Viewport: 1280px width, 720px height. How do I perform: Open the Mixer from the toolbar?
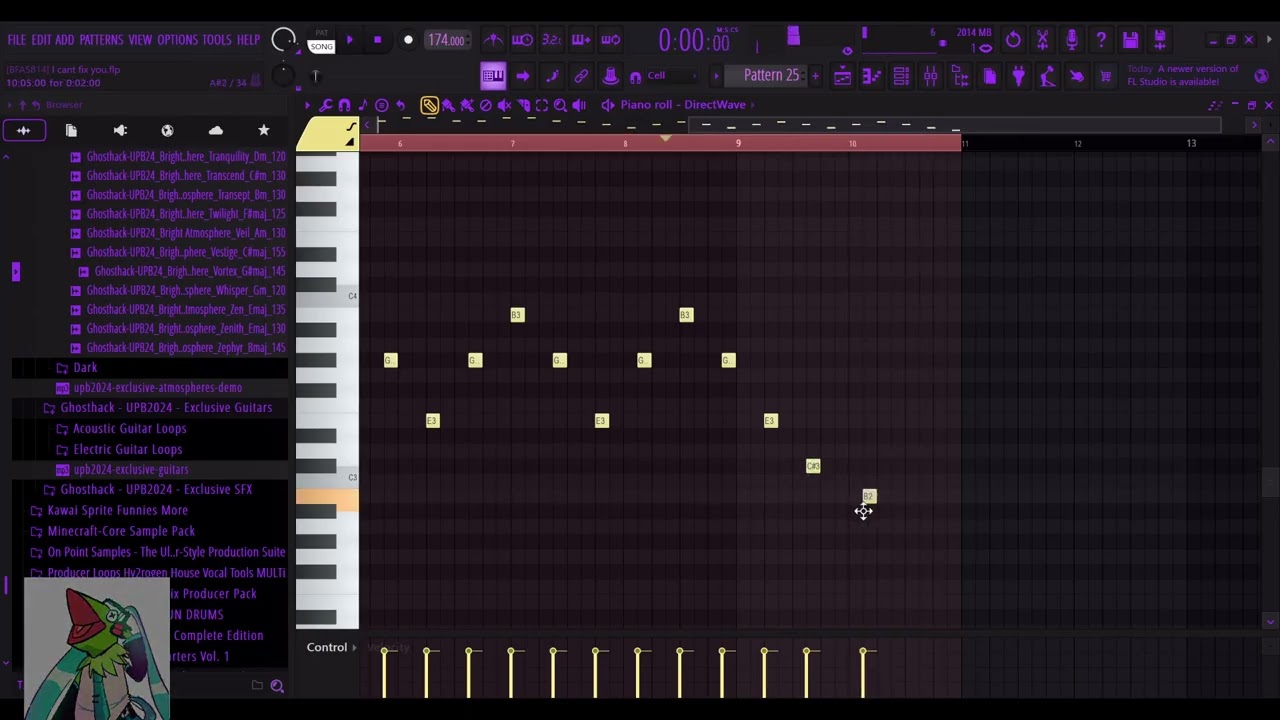tap(930, 76)
